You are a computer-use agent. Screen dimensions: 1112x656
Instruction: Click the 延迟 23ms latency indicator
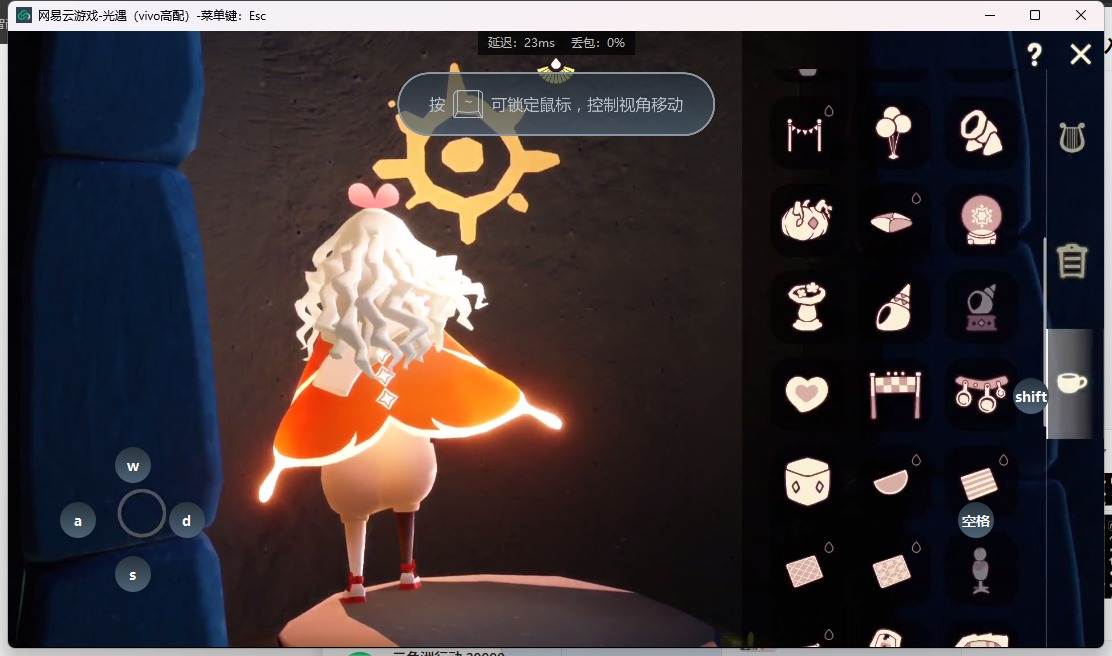[x=521, y=43]
